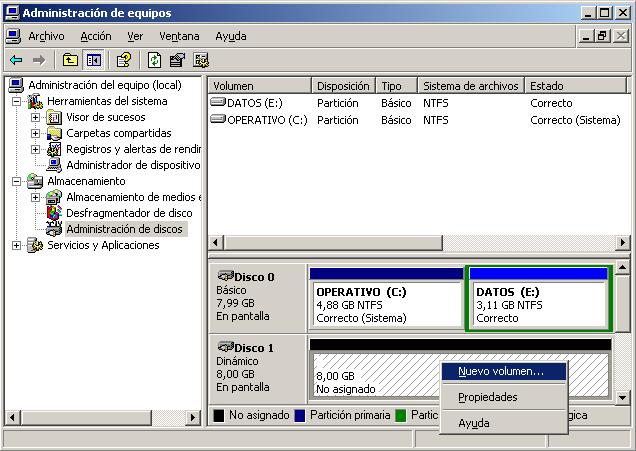Click the Disco 1 disk icon
Screen dimensions: 636x451
(x=225, y=348)
